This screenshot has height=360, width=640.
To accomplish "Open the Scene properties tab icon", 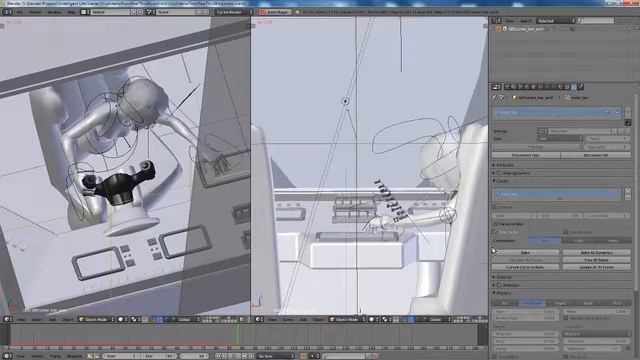I will pyautogui.click(x=520, y=87).
